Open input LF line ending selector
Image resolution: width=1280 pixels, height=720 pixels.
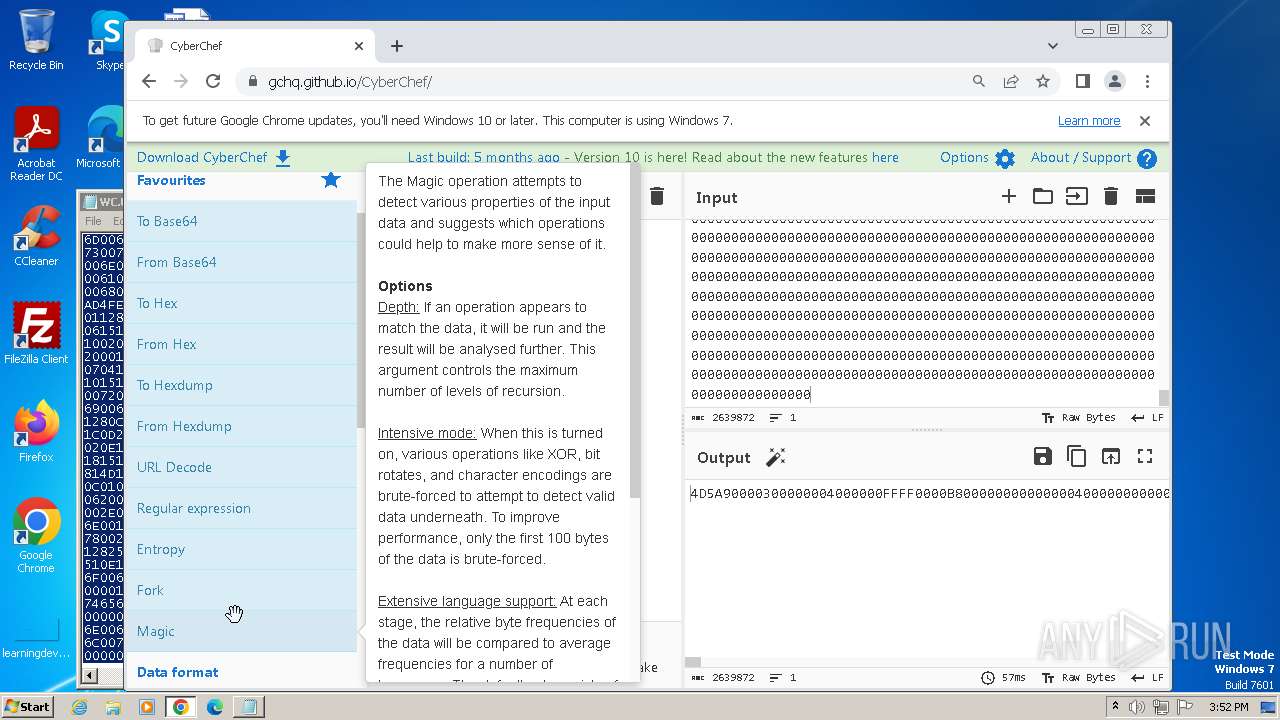click(x=1147, y=418)
